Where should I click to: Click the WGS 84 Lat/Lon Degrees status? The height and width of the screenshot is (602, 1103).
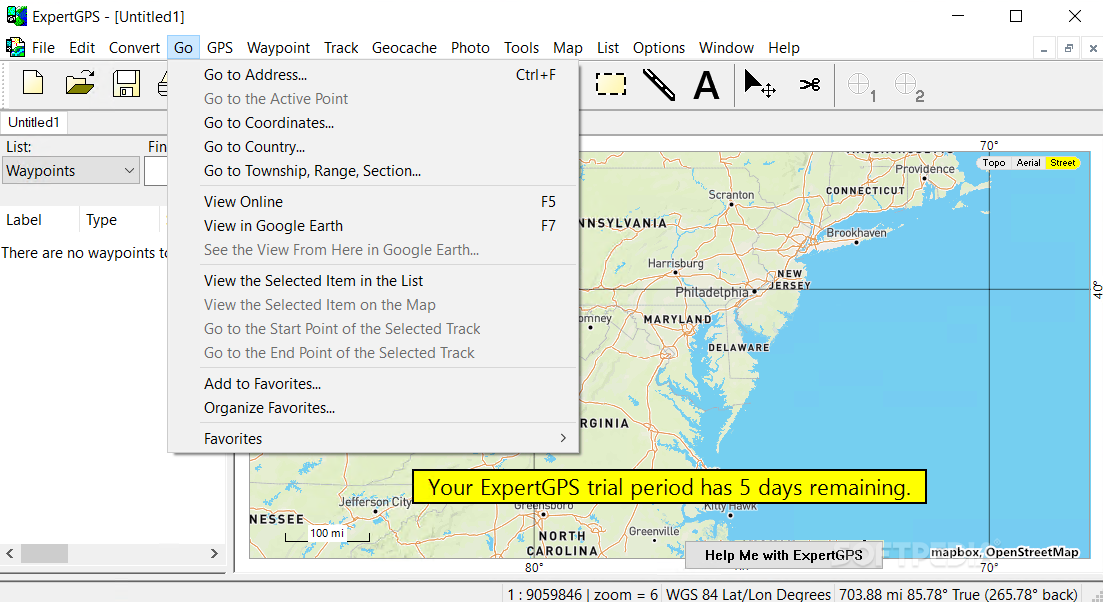[748, 594]
